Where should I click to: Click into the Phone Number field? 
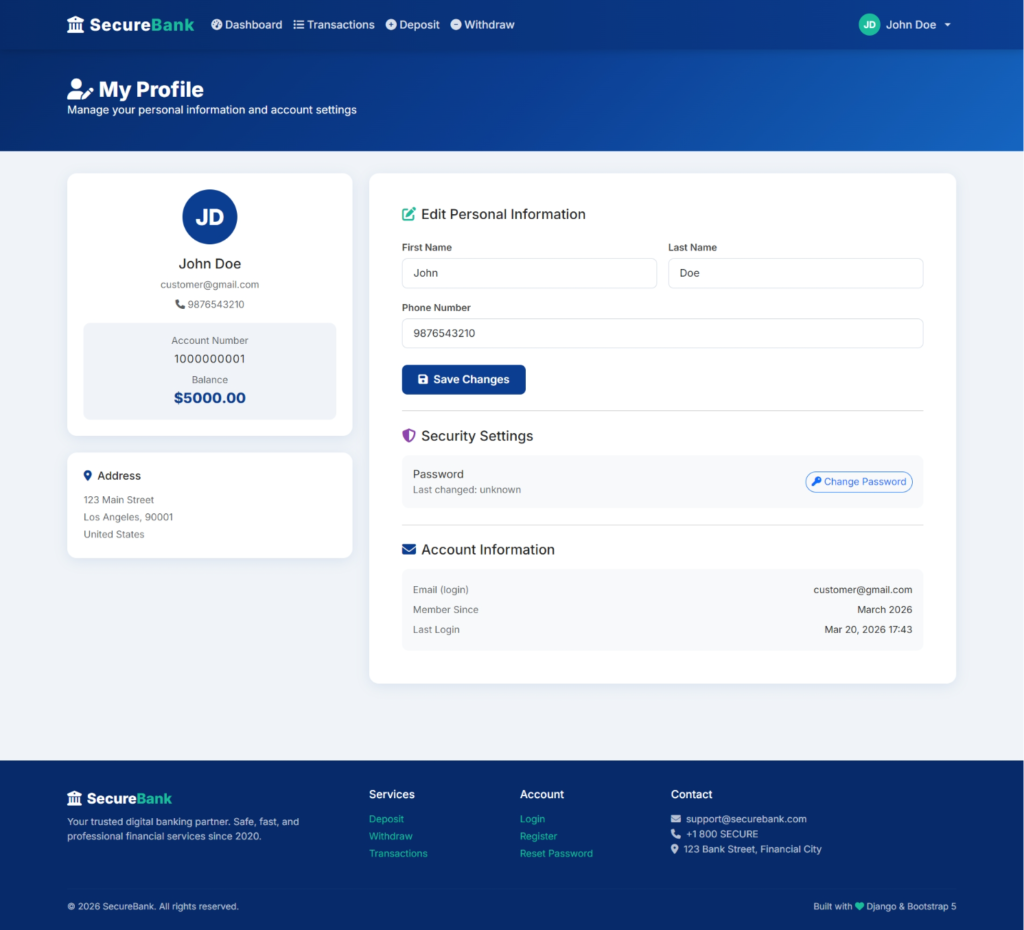(x=662, y=333)
